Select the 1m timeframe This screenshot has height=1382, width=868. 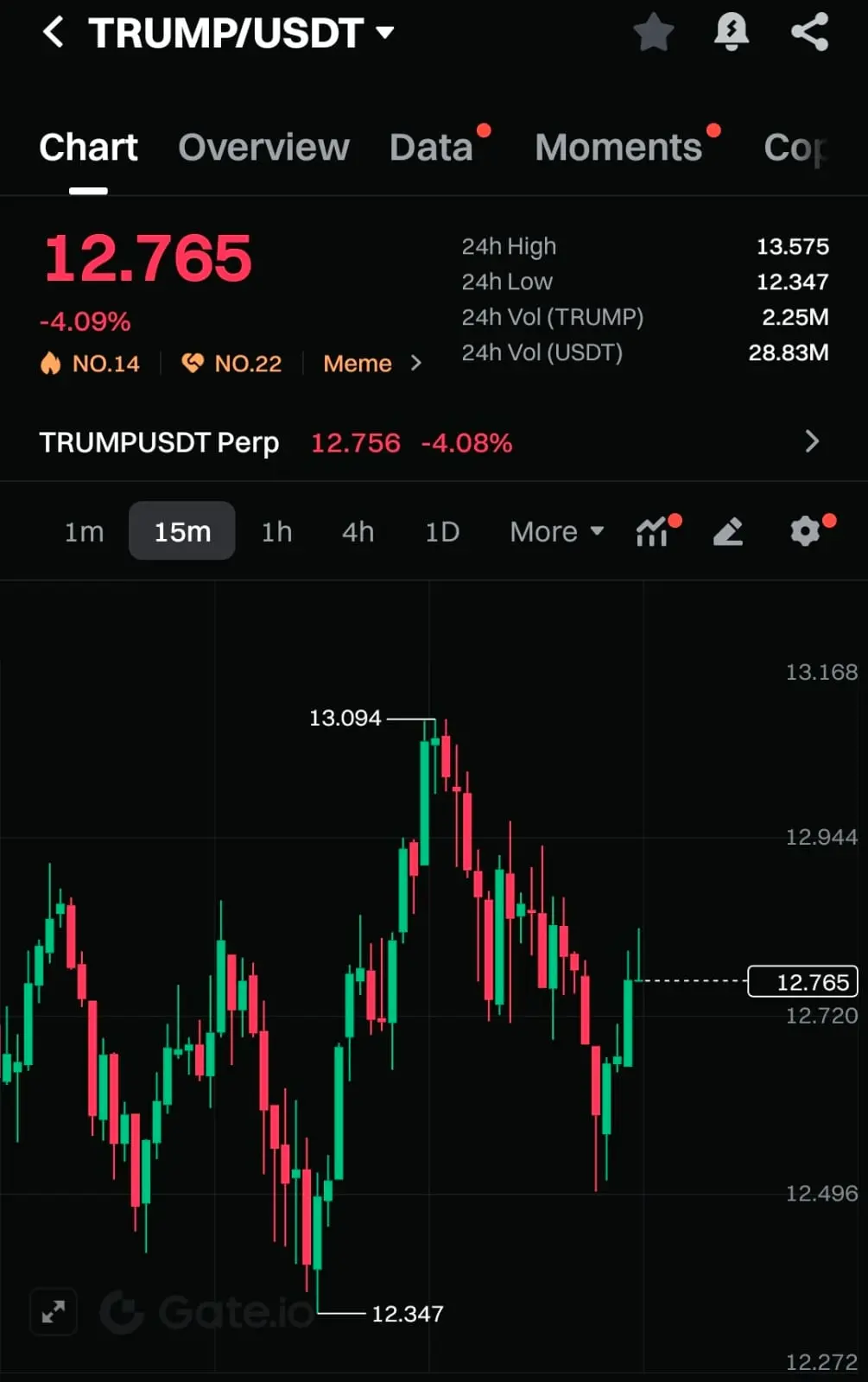click(84, 531)
